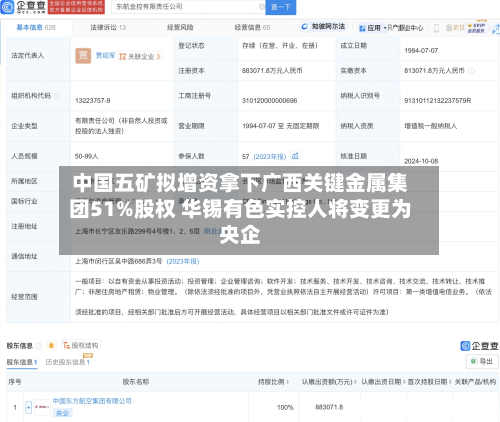Click the chart icon next to 参保人数 value
The height and width of the screenshot is (422, 500).
click(x=295, y=156)
